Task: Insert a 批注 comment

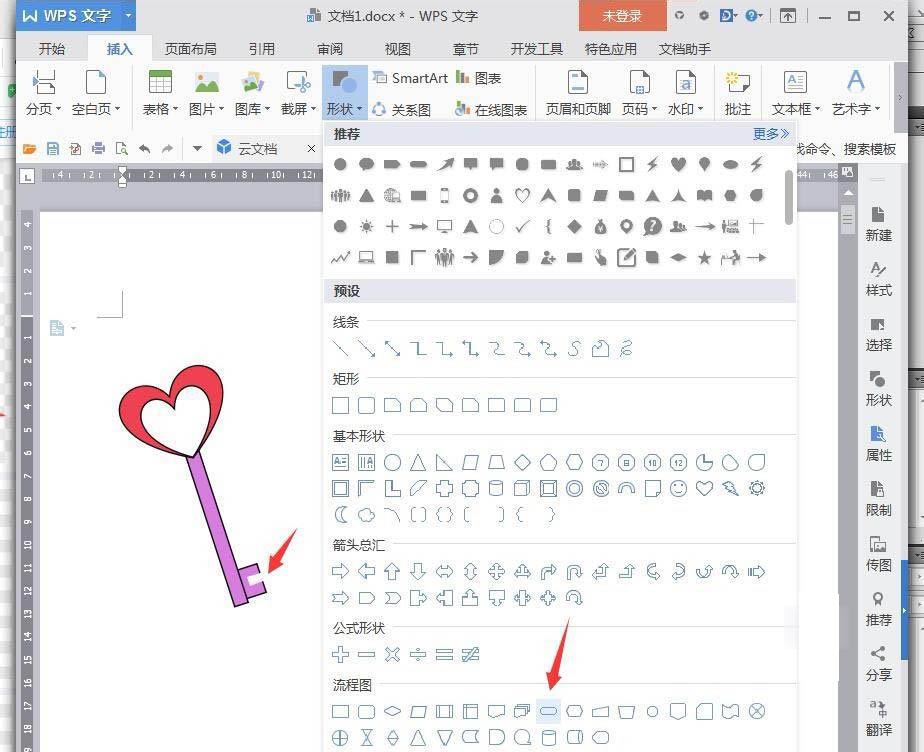Action: tap(737, 93)
